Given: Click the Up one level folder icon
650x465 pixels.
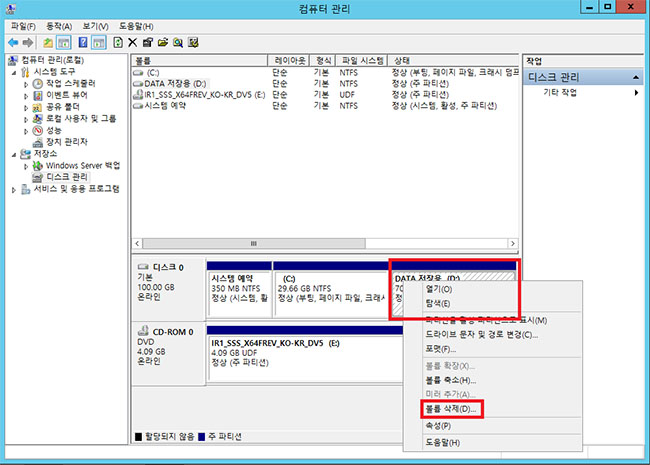Looking at the screenshot, I should [x=48, y=43].
